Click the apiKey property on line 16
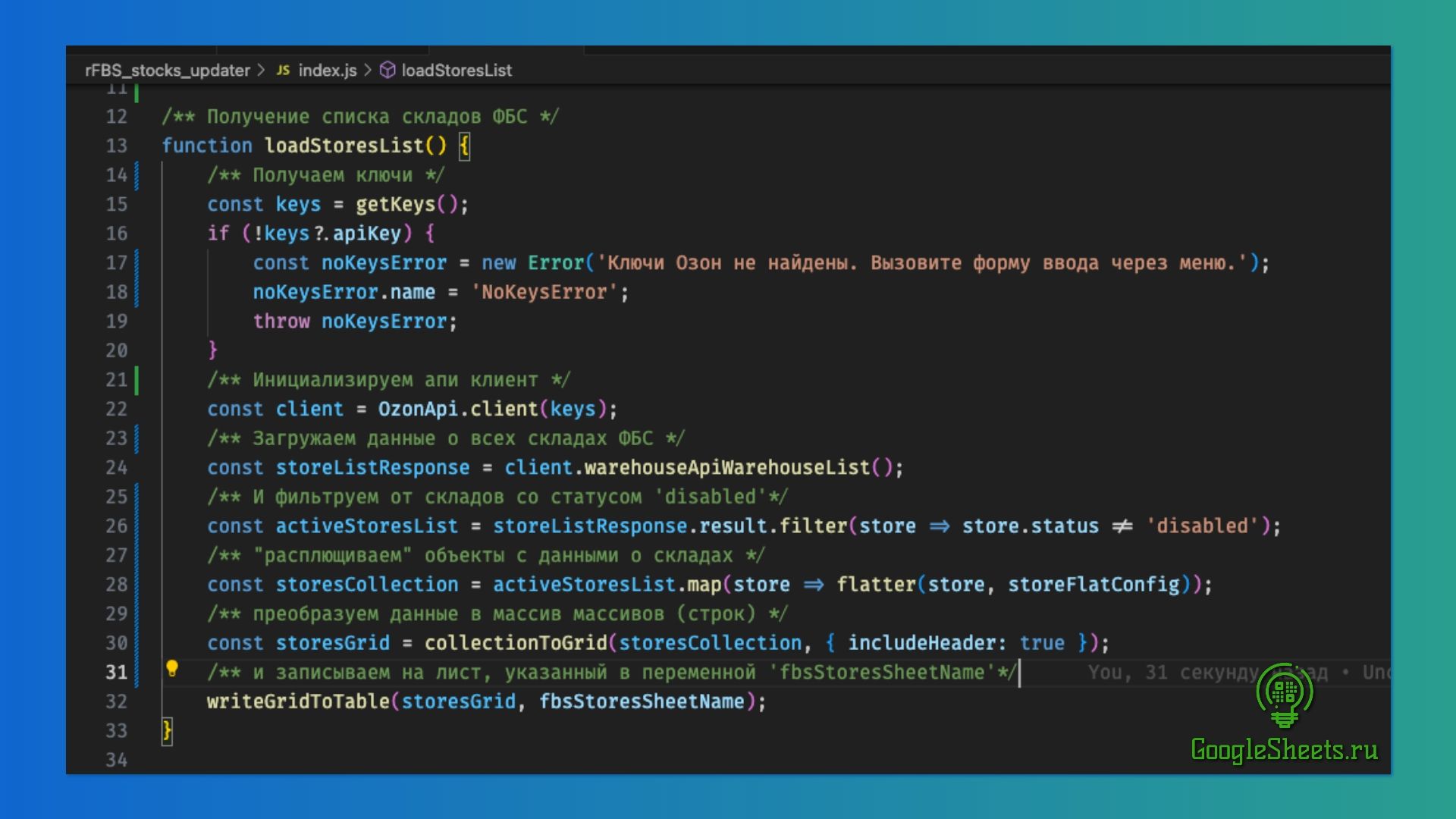Viewport: 1456px width, 819px height. [367, 234]
